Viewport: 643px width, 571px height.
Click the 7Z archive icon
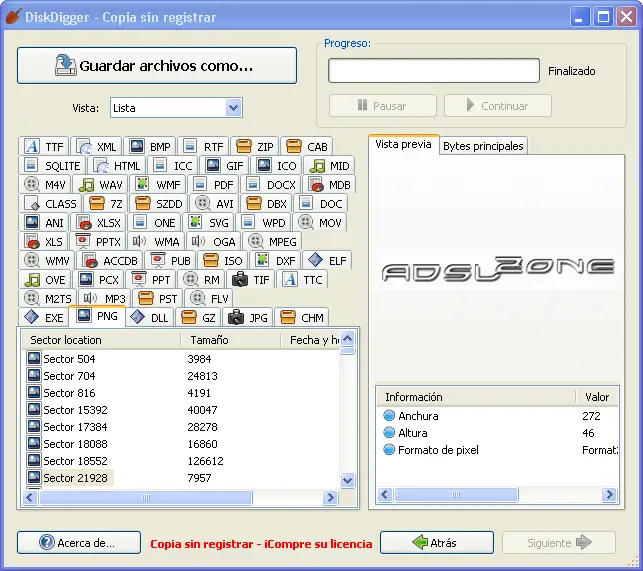click(x=97, y=203)
